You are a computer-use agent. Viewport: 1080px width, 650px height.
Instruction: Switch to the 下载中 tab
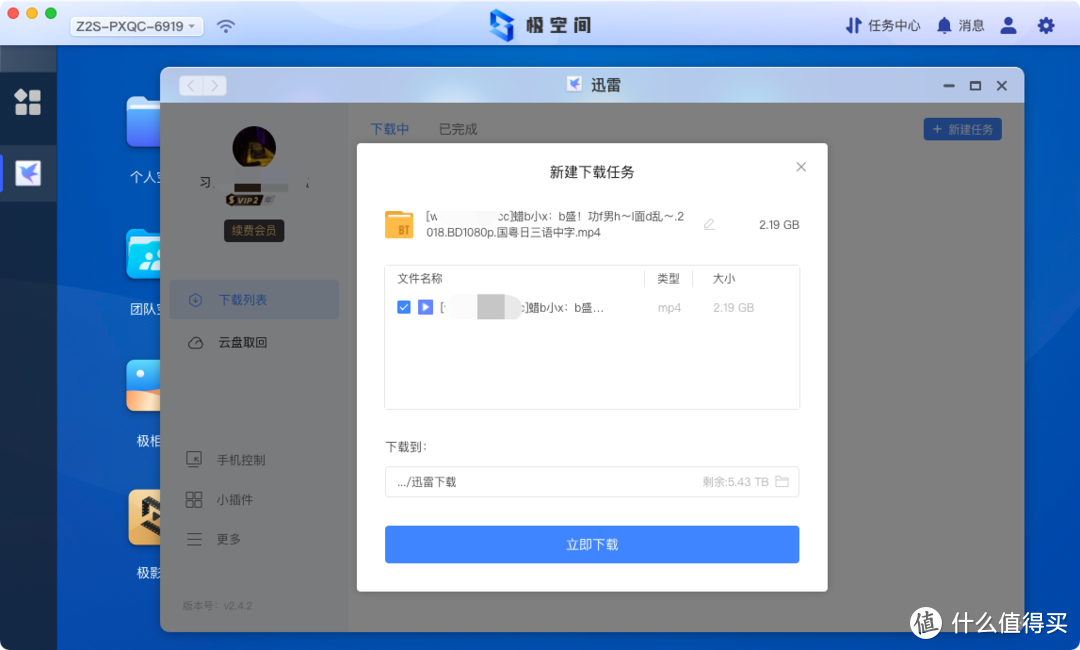[x=390, y=128]
